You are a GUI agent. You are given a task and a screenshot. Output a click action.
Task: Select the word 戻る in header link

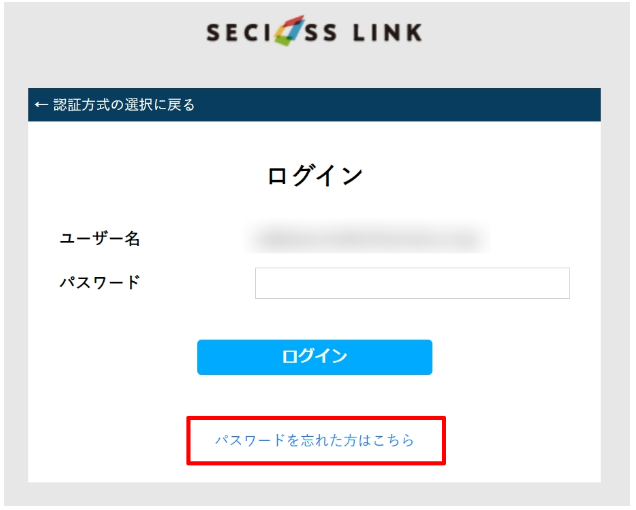[181, 105]
